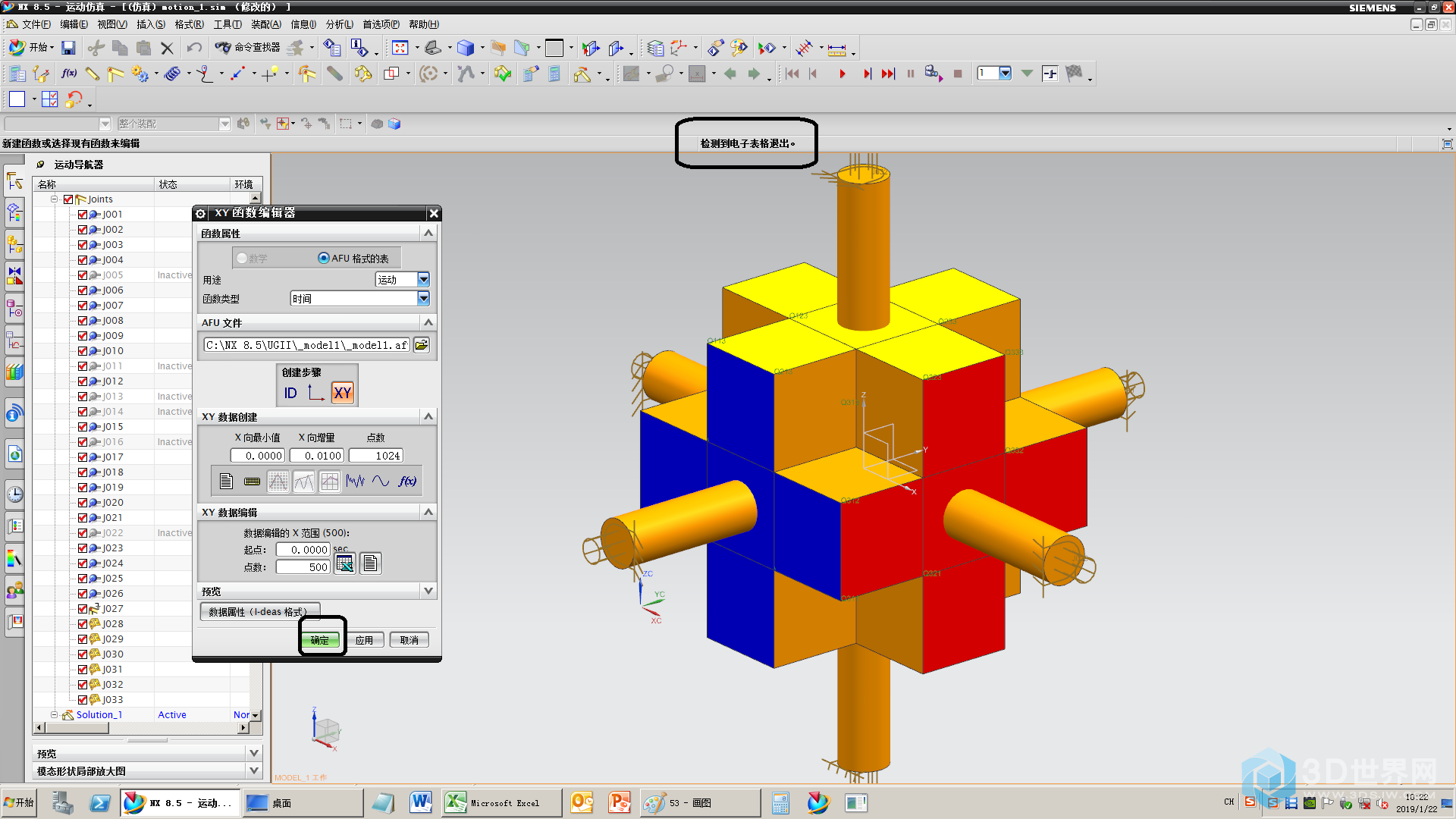The height and width of the screenshot is (819, 1456).
Task: Open the function type (函数类型) dropdown
Action: pos(423,299)
